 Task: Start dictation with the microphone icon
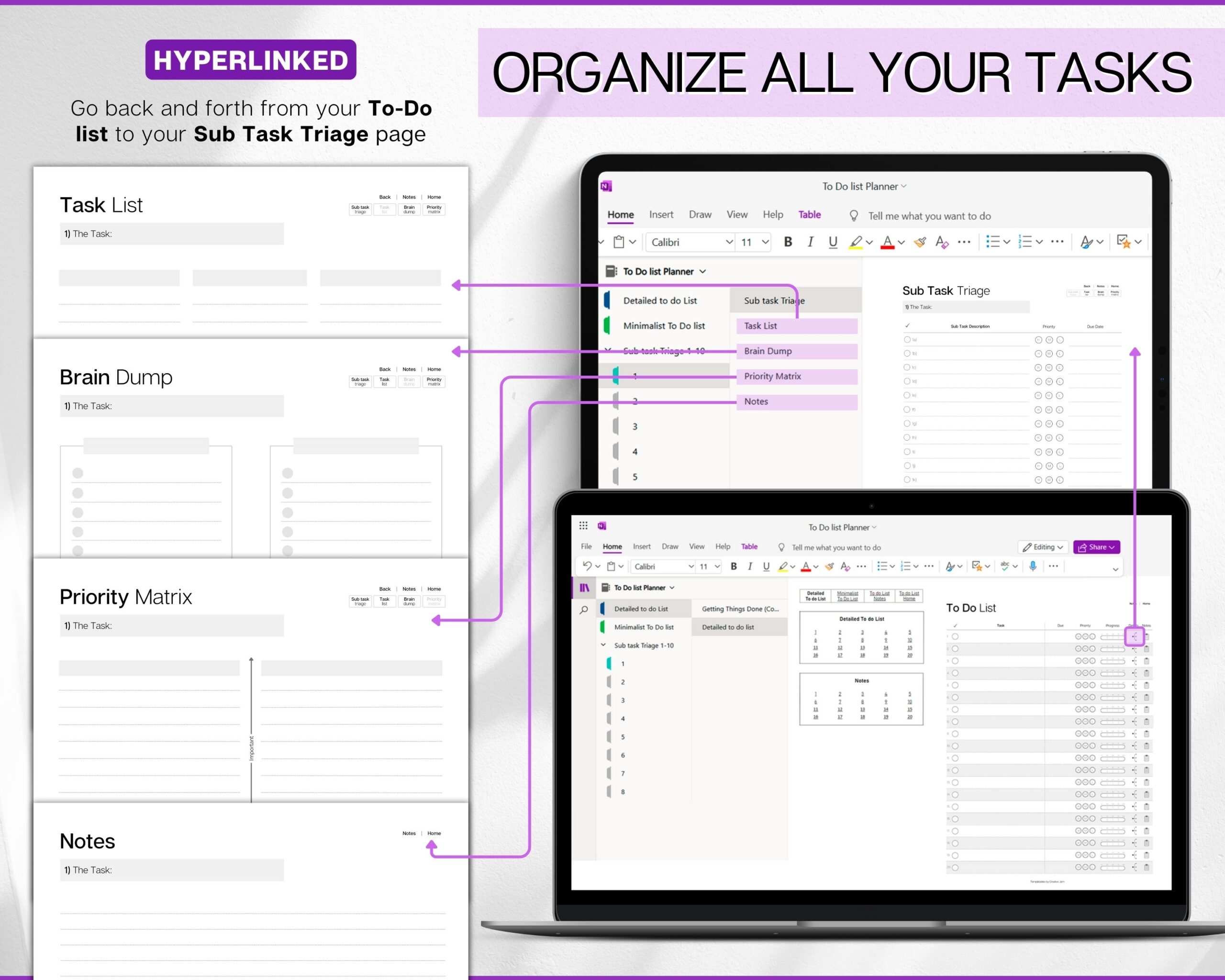1032,566
